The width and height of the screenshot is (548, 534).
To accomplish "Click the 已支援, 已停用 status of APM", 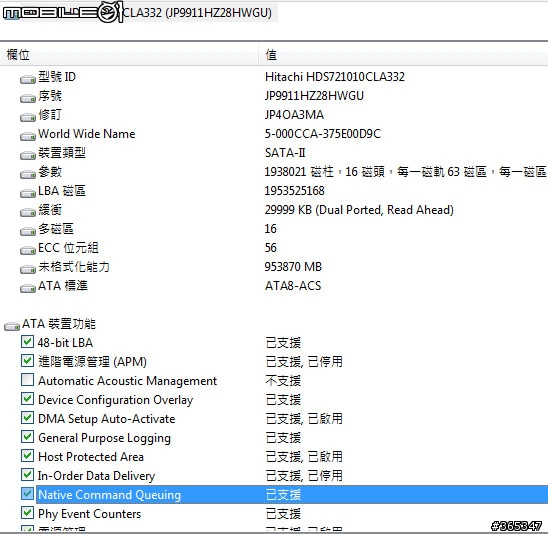I will (304, 361).
